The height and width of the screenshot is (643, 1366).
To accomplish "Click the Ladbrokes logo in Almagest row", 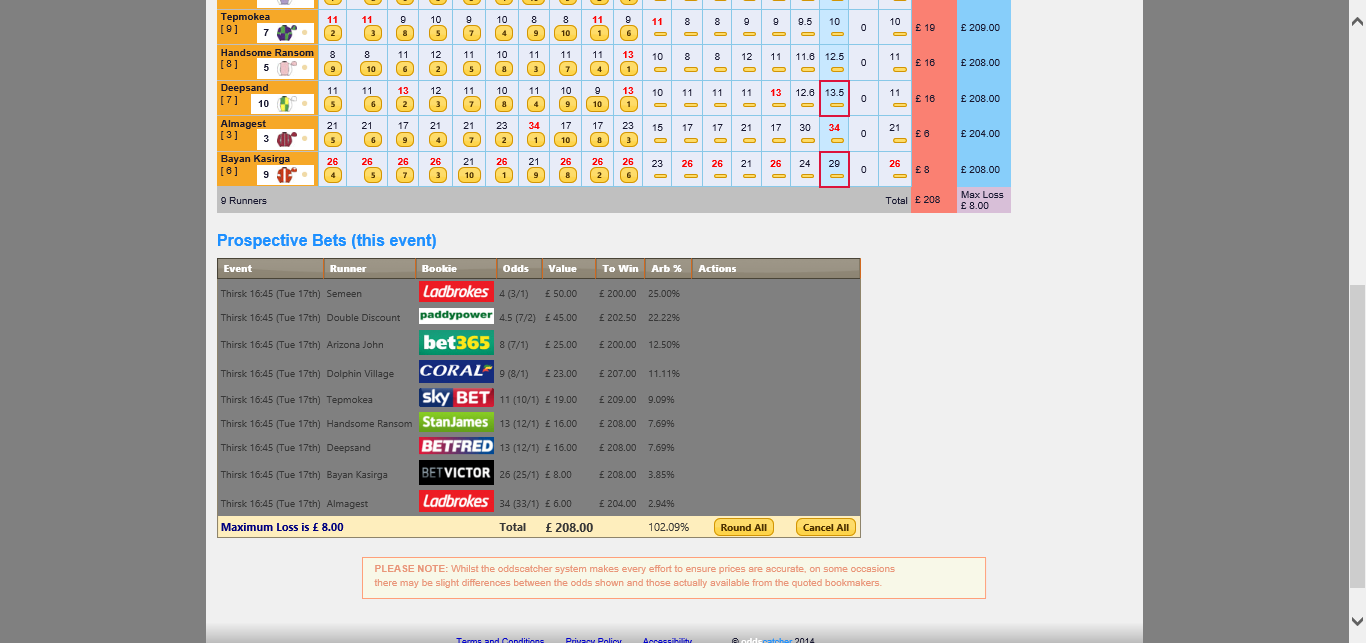I will [456, 501].
